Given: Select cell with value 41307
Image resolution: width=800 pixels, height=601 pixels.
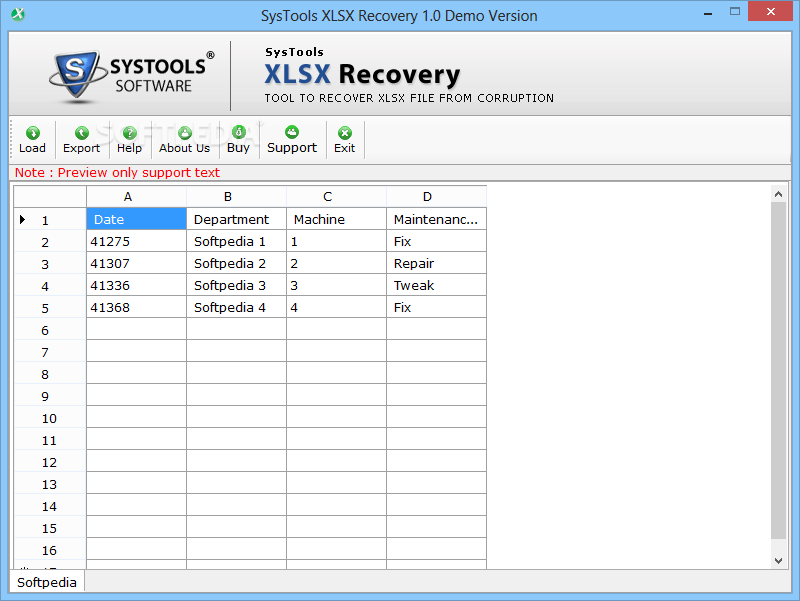Looking at the screenshot, I should pos(136,263).
